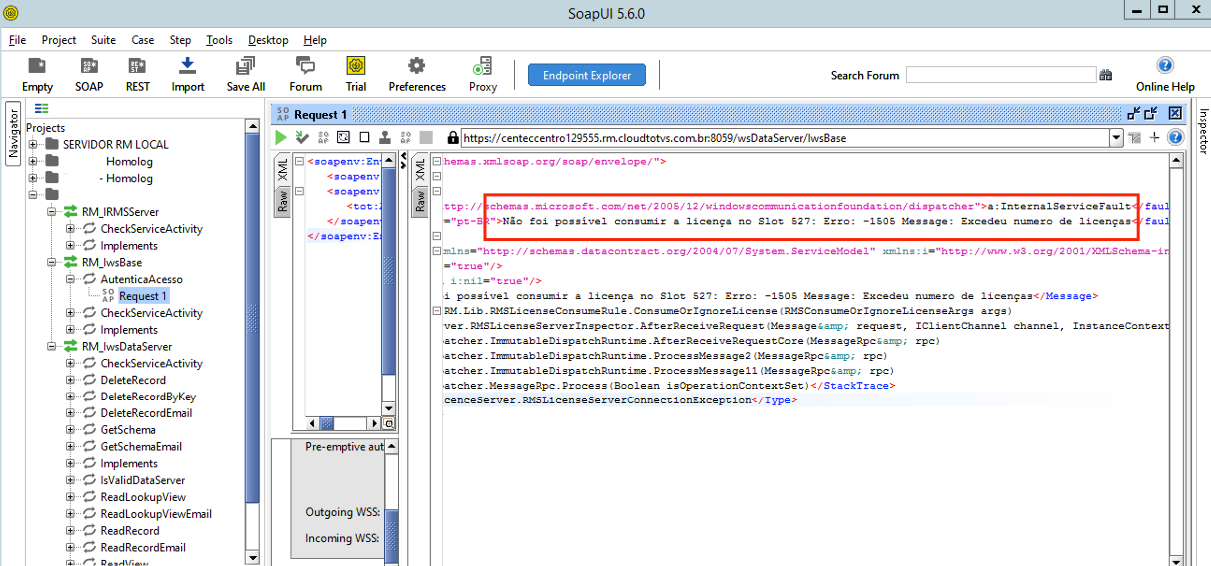Collapse the RM_IwsDataServer interface node
The height and width of the screenshot is (566, 1211).
pyautogui.click(x=52, y=346)
